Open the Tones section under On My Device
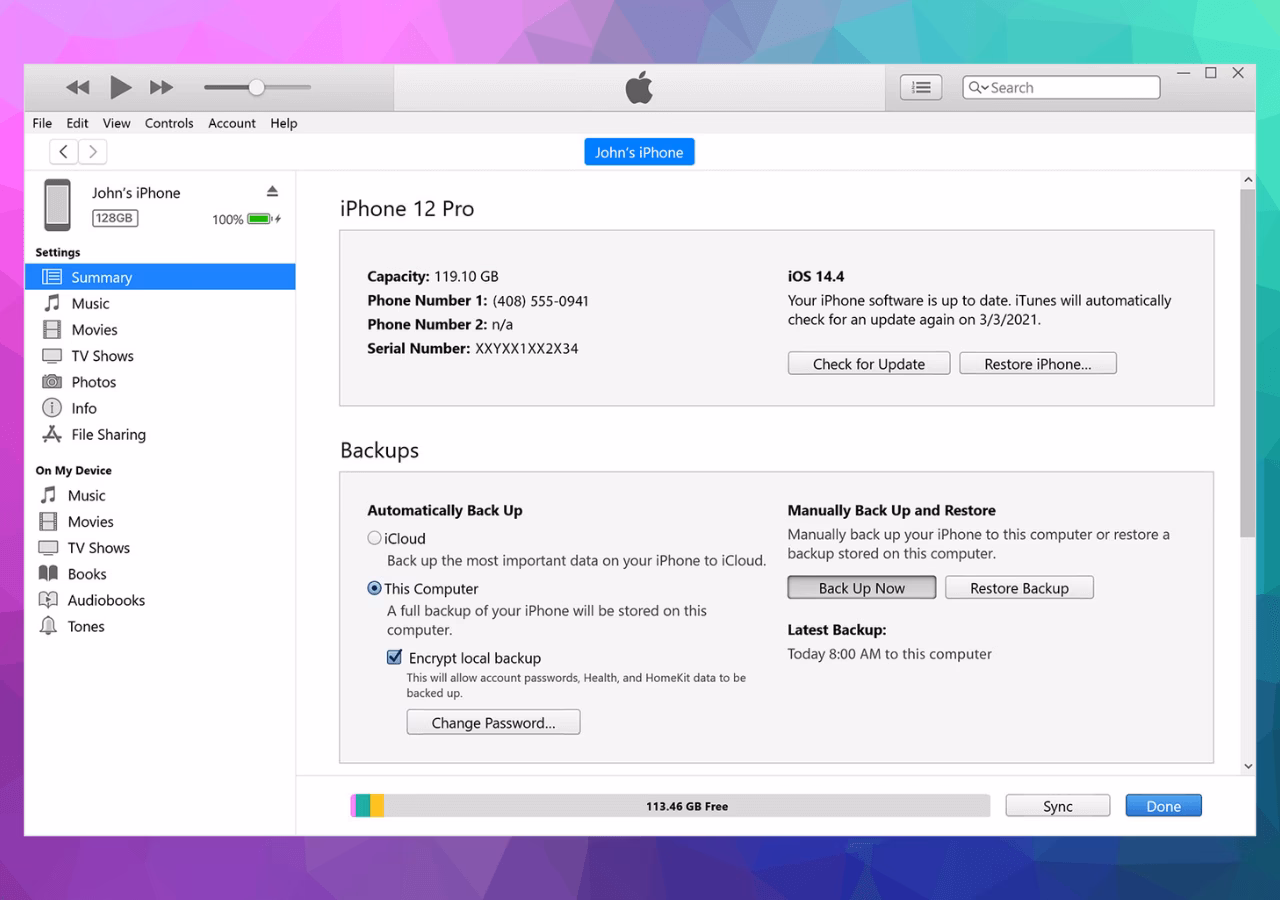Image resolution: width=1280 pixels, height=900 pixels. 85,626
